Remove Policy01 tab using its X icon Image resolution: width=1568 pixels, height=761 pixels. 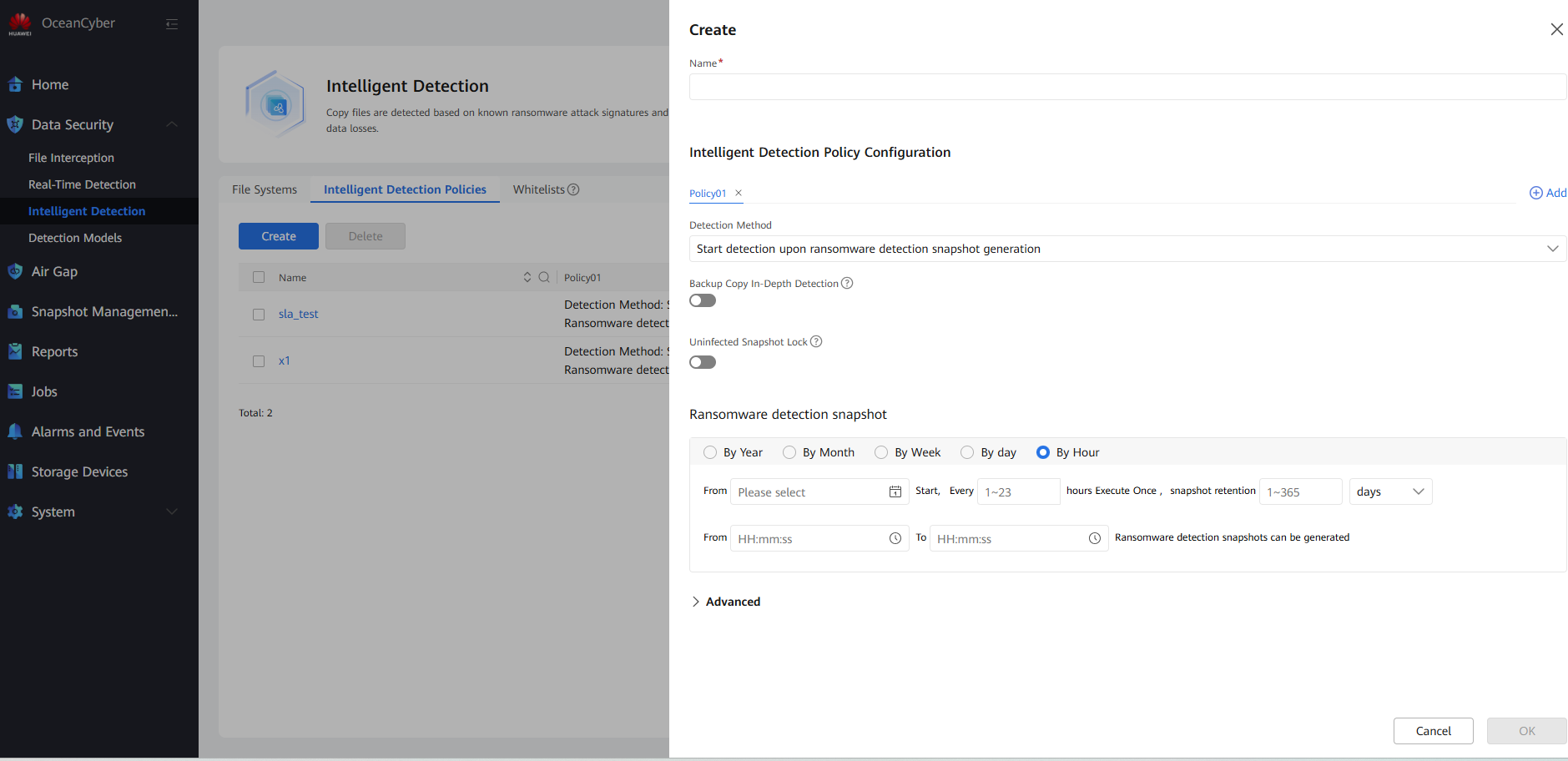point(739,193)
